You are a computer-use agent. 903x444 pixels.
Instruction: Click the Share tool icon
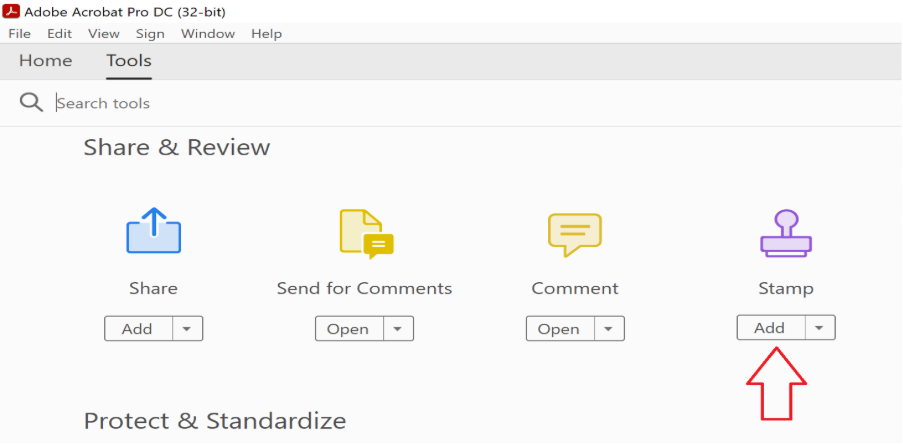click(153, 230)
